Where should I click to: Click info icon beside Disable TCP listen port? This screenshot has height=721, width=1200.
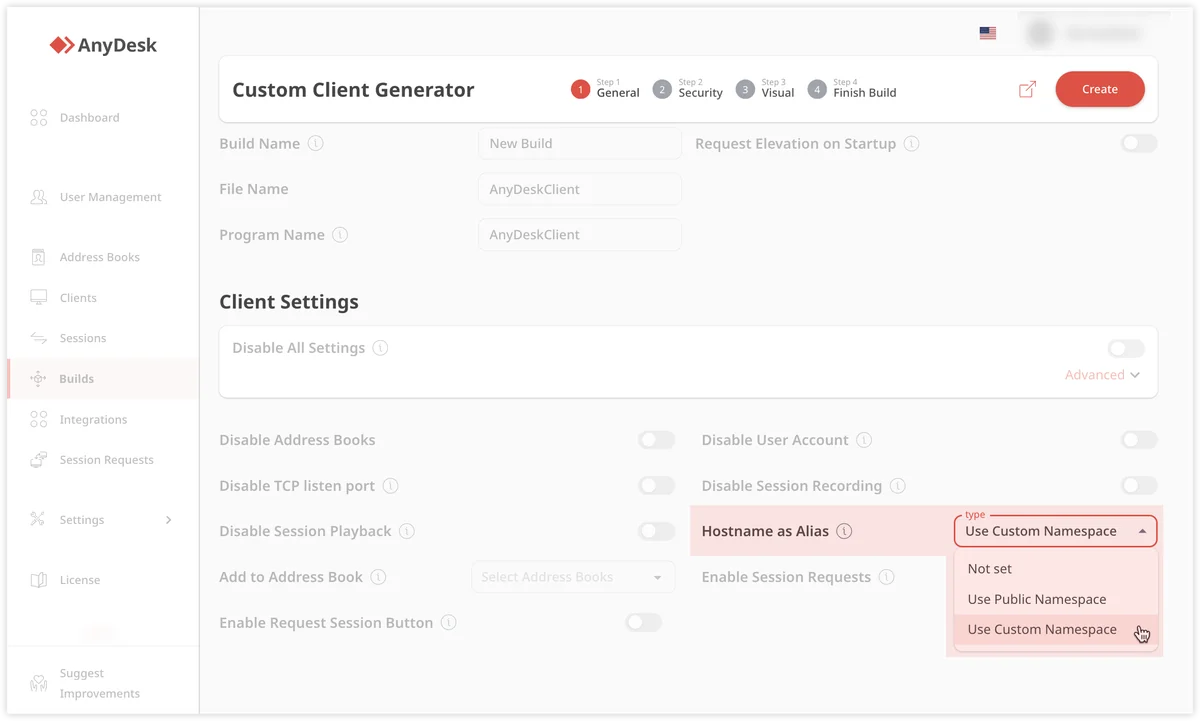tap(391, 486)
